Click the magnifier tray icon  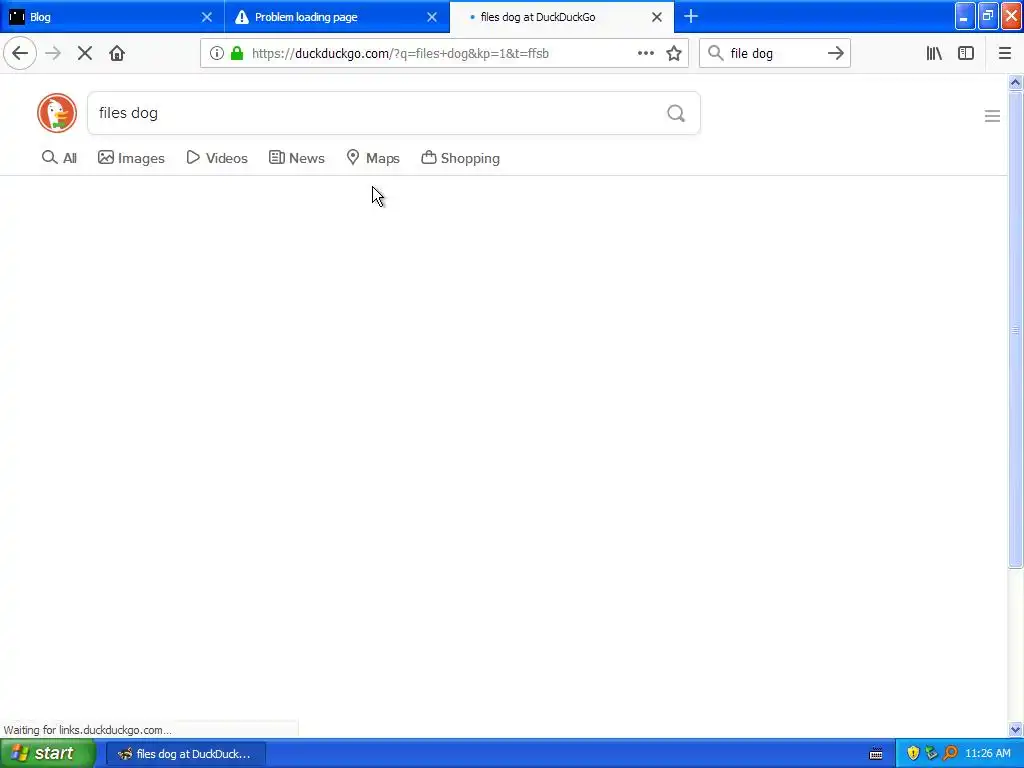951,754
